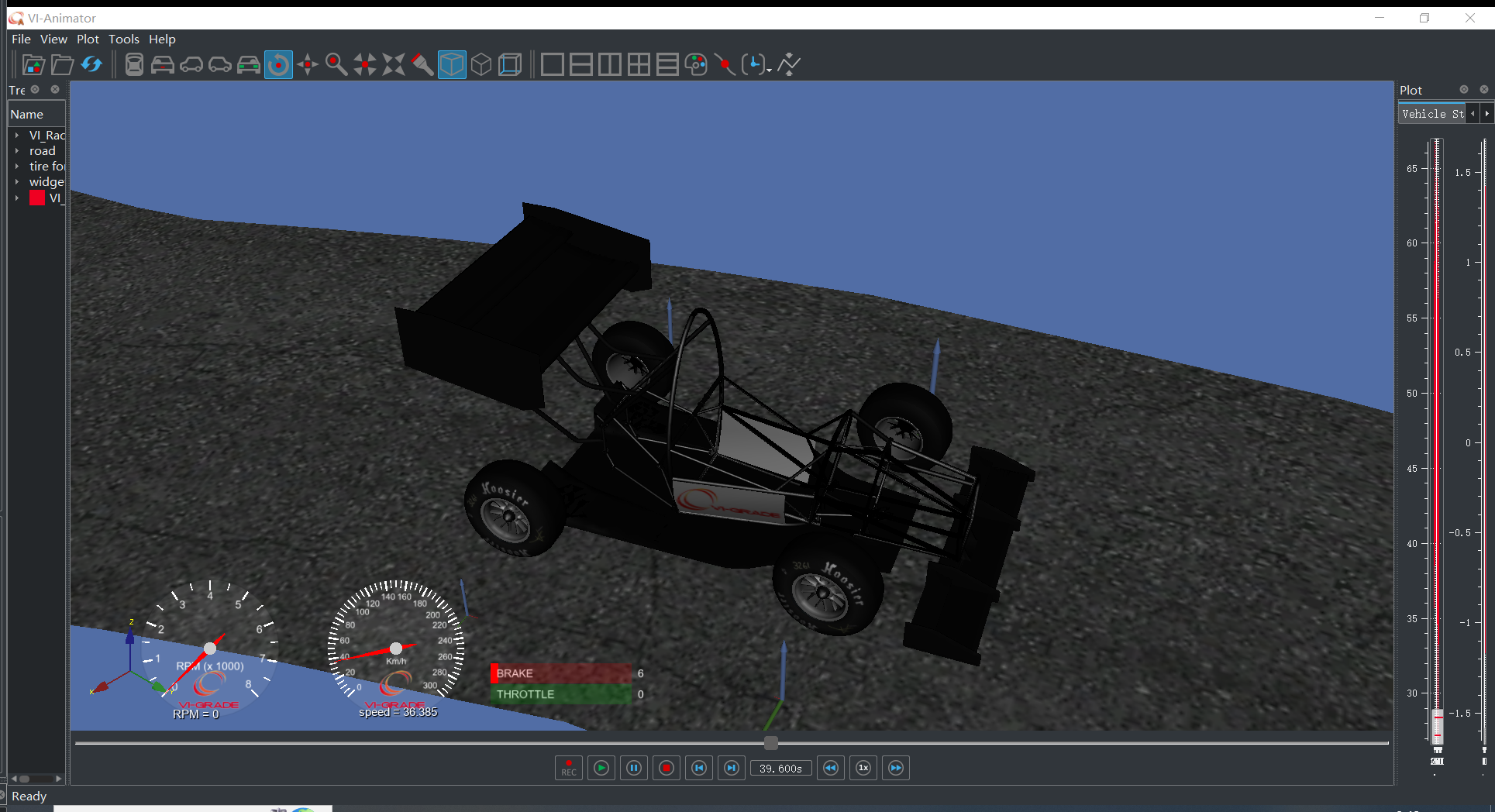Reset playback speed to 1x

[x=863, y=768]
